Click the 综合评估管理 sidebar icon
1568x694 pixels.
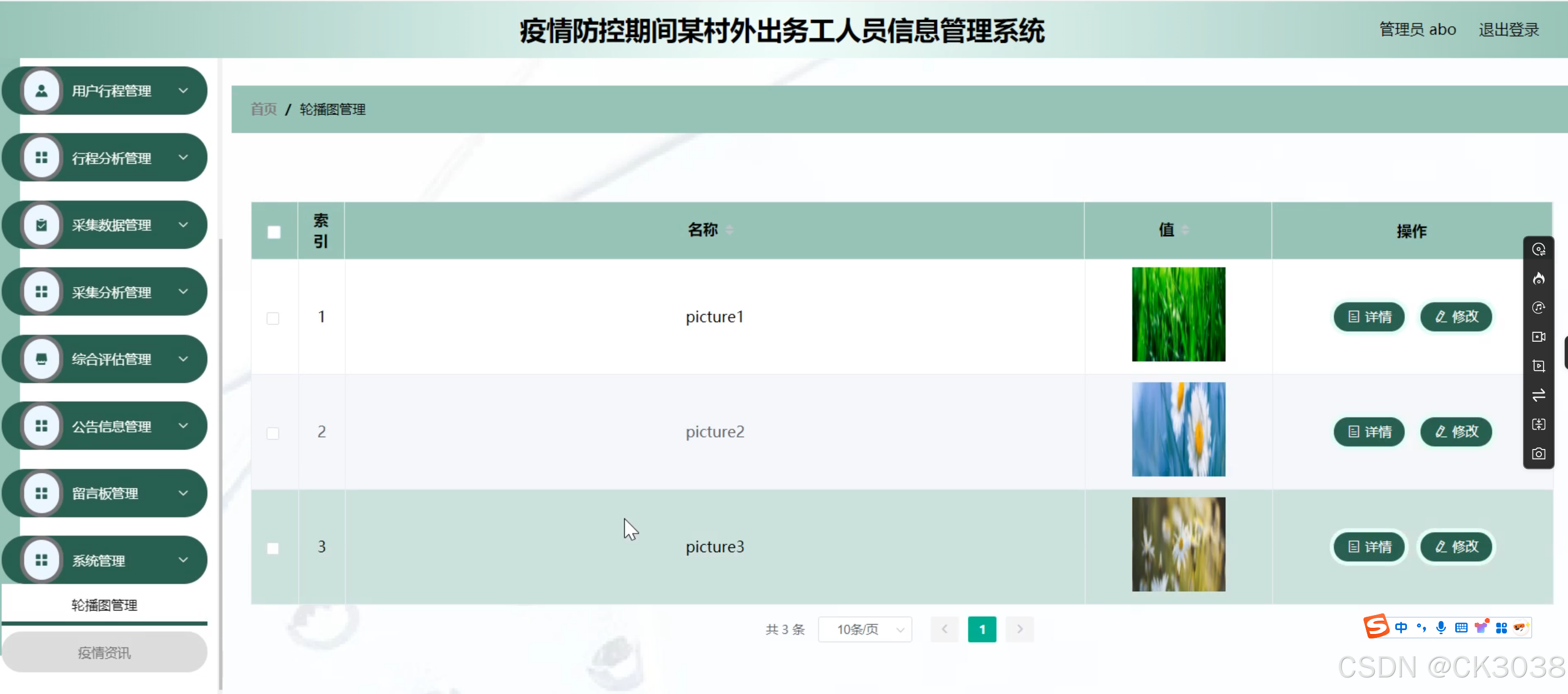tap(42, 359)
